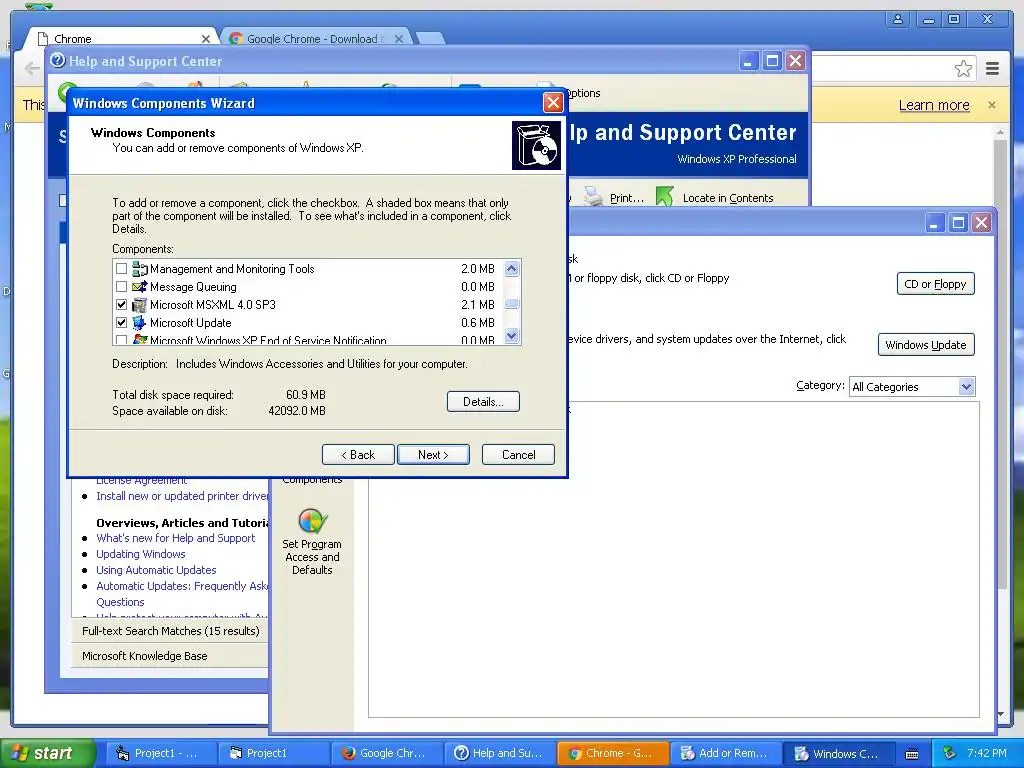
Task: Minimize the Add or Remove Programs window
Action: click(x=935, y=223)
